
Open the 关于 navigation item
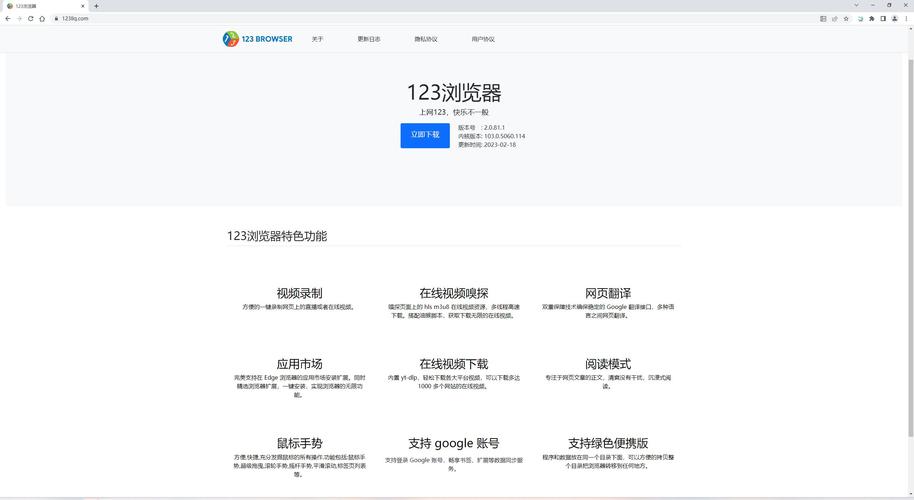(317, 39)
